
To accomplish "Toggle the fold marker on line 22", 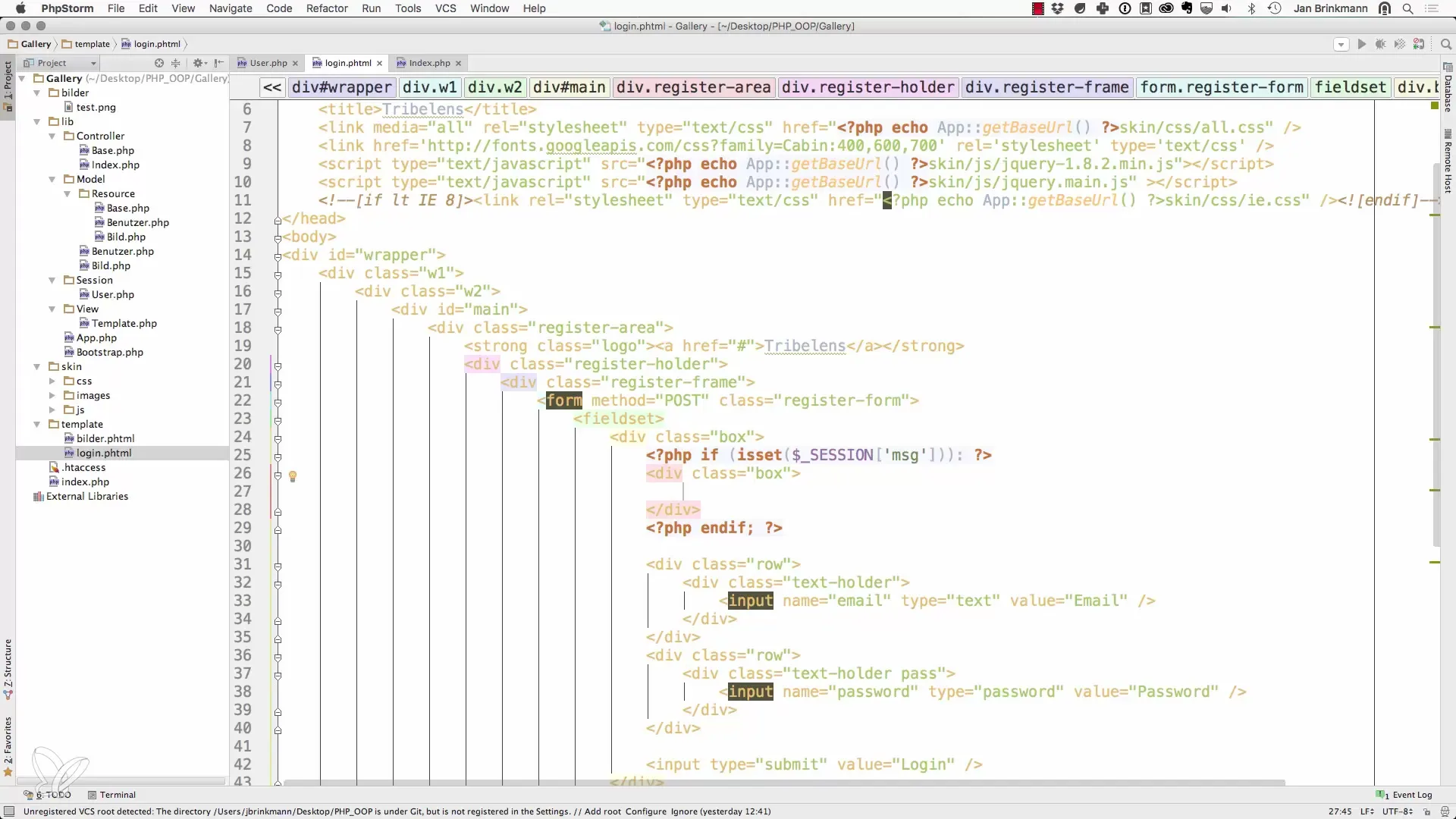I will [278, 402].
